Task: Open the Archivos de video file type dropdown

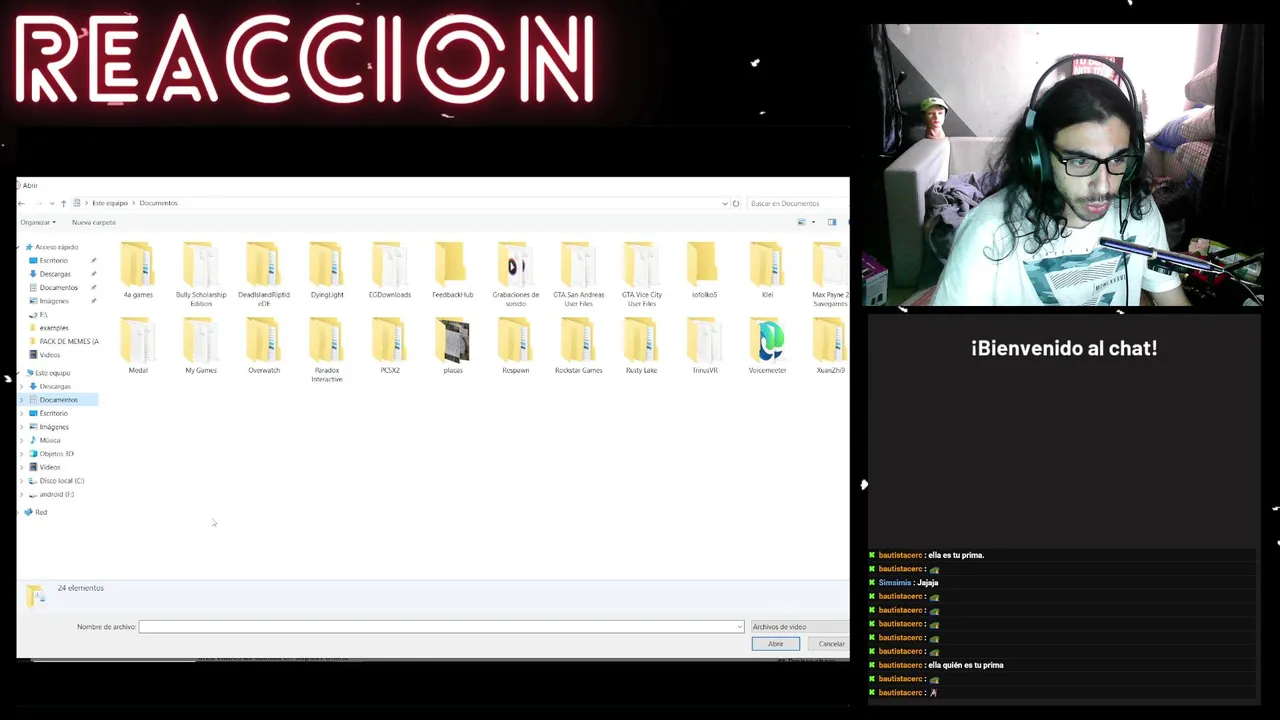Action: (x=799, y=627)
